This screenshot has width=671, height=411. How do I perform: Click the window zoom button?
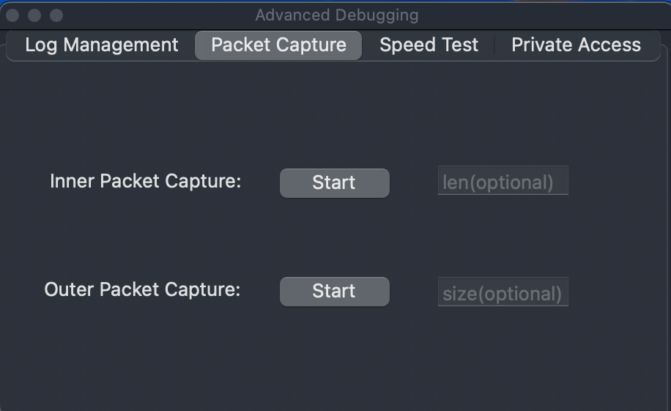pyautogui.click(x=56, y=15)
